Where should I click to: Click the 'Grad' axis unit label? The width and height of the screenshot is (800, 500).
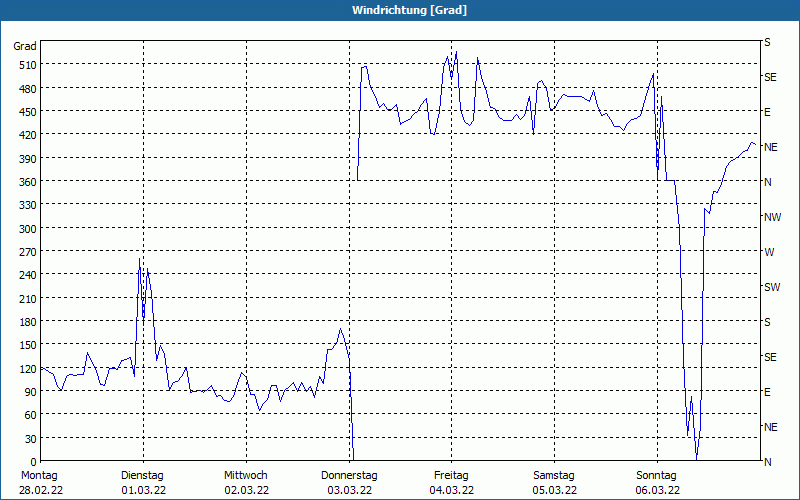25,46
